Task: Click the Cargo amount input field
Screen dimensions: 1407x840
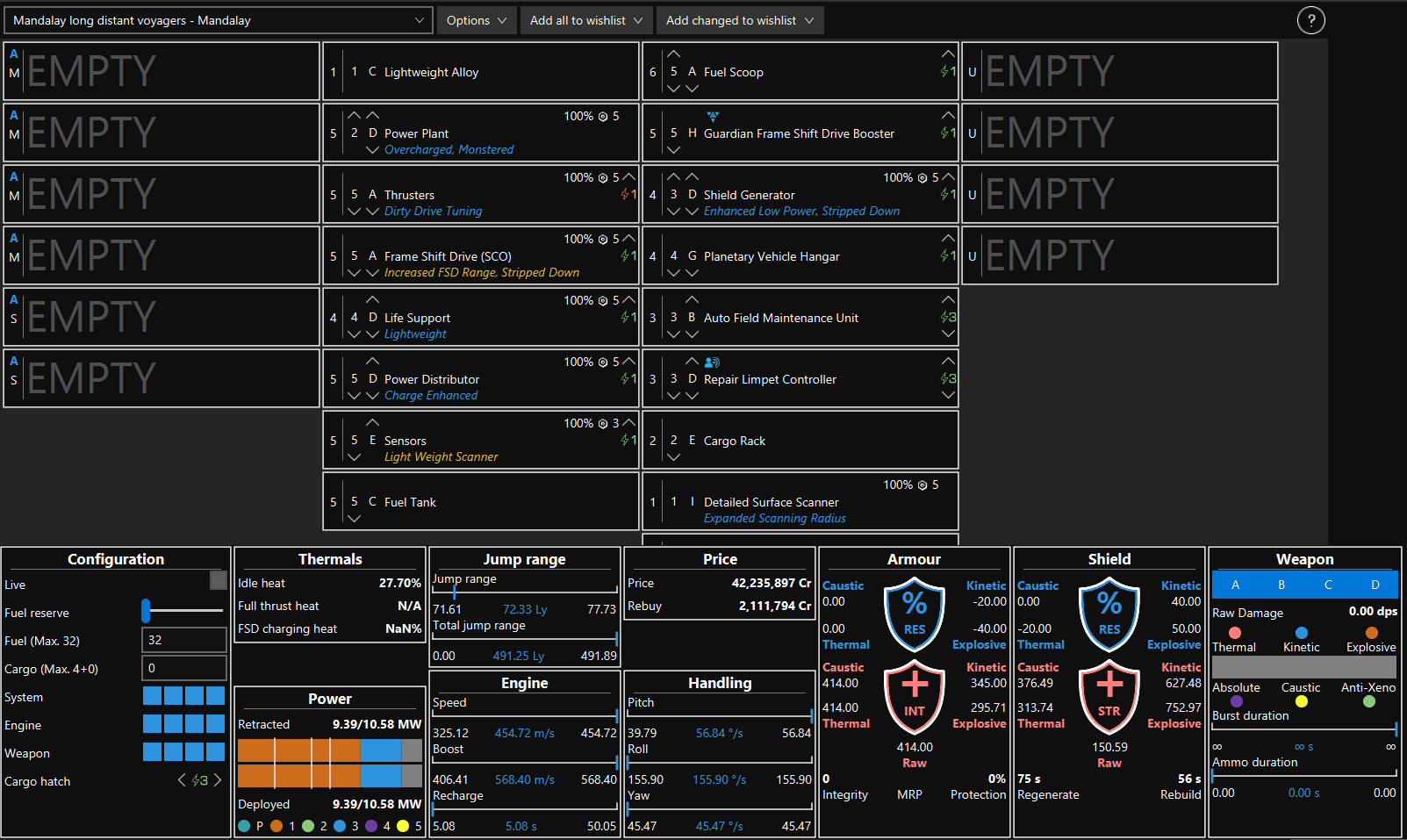Action: (183, 668)
